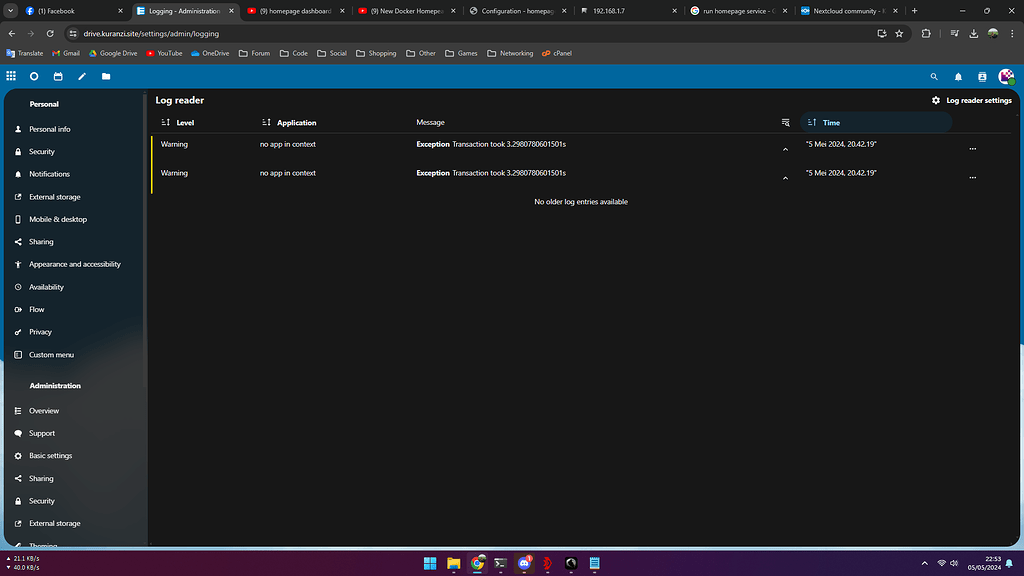Open the Calendar icon in the header

[x=57, y=76]
